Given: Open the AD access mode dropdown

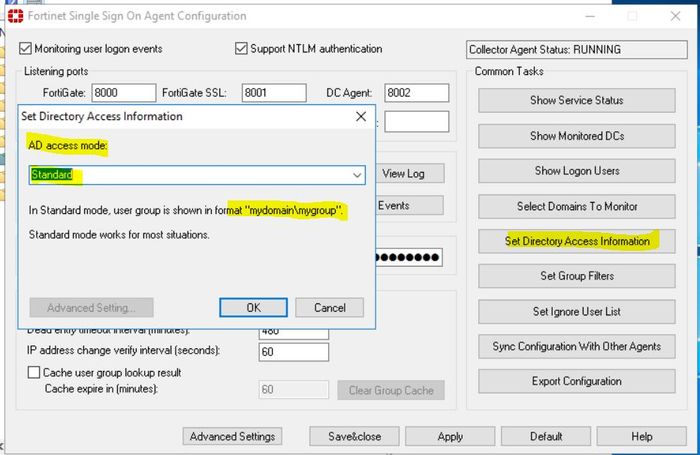Looking at the screenshot, I should [x=197, y=175].
